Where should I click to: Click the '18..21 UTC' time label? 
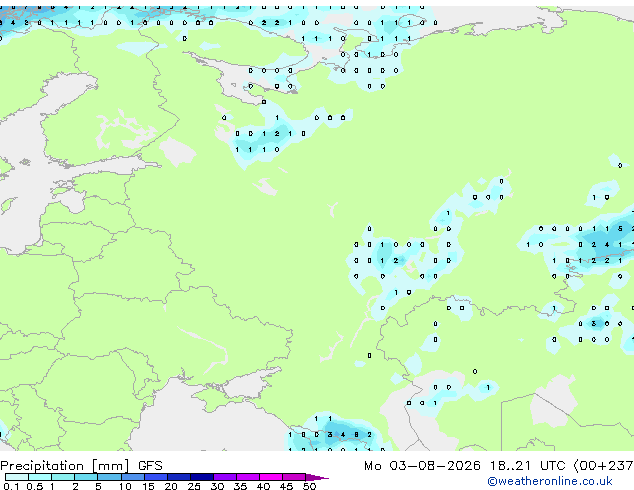pyautogui.click(x=527, y=466)
